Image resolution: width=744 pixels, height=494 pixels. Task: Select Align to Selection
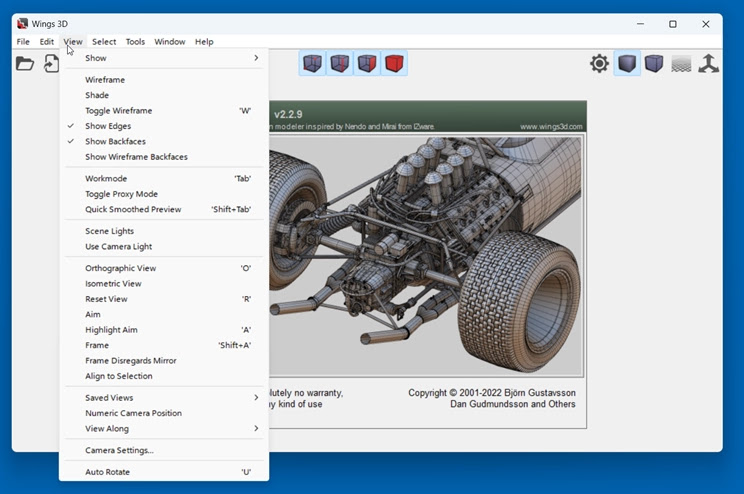164,376
